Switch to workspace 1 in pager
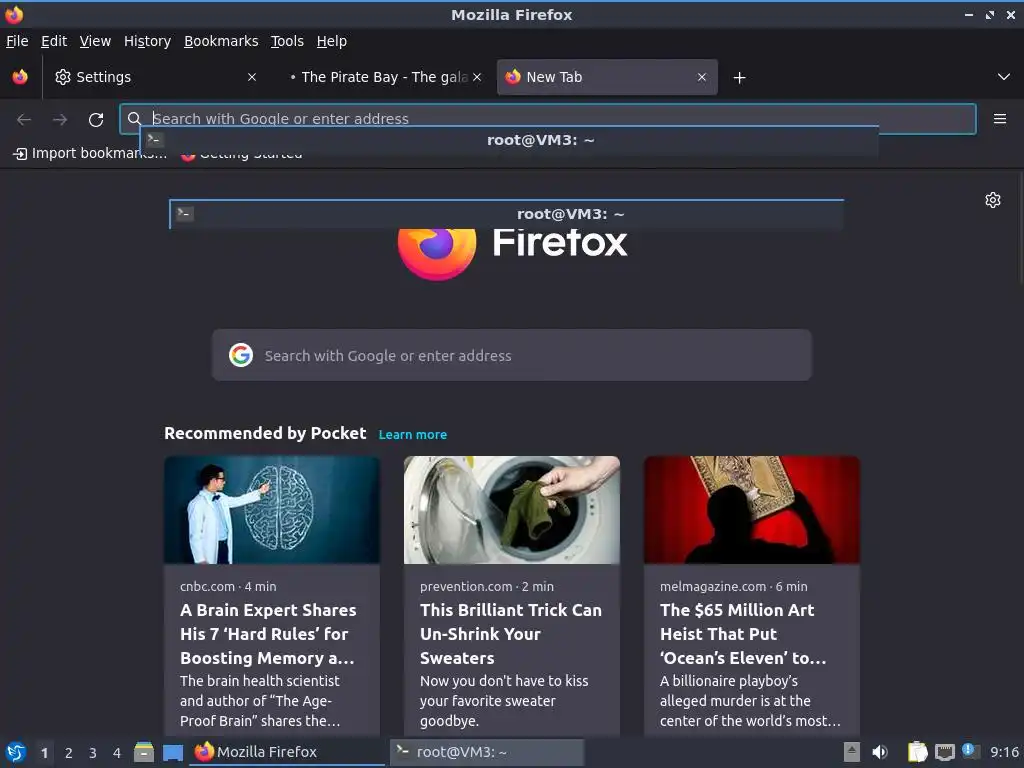Screen dimensions: 1024x768 point(44,753)
